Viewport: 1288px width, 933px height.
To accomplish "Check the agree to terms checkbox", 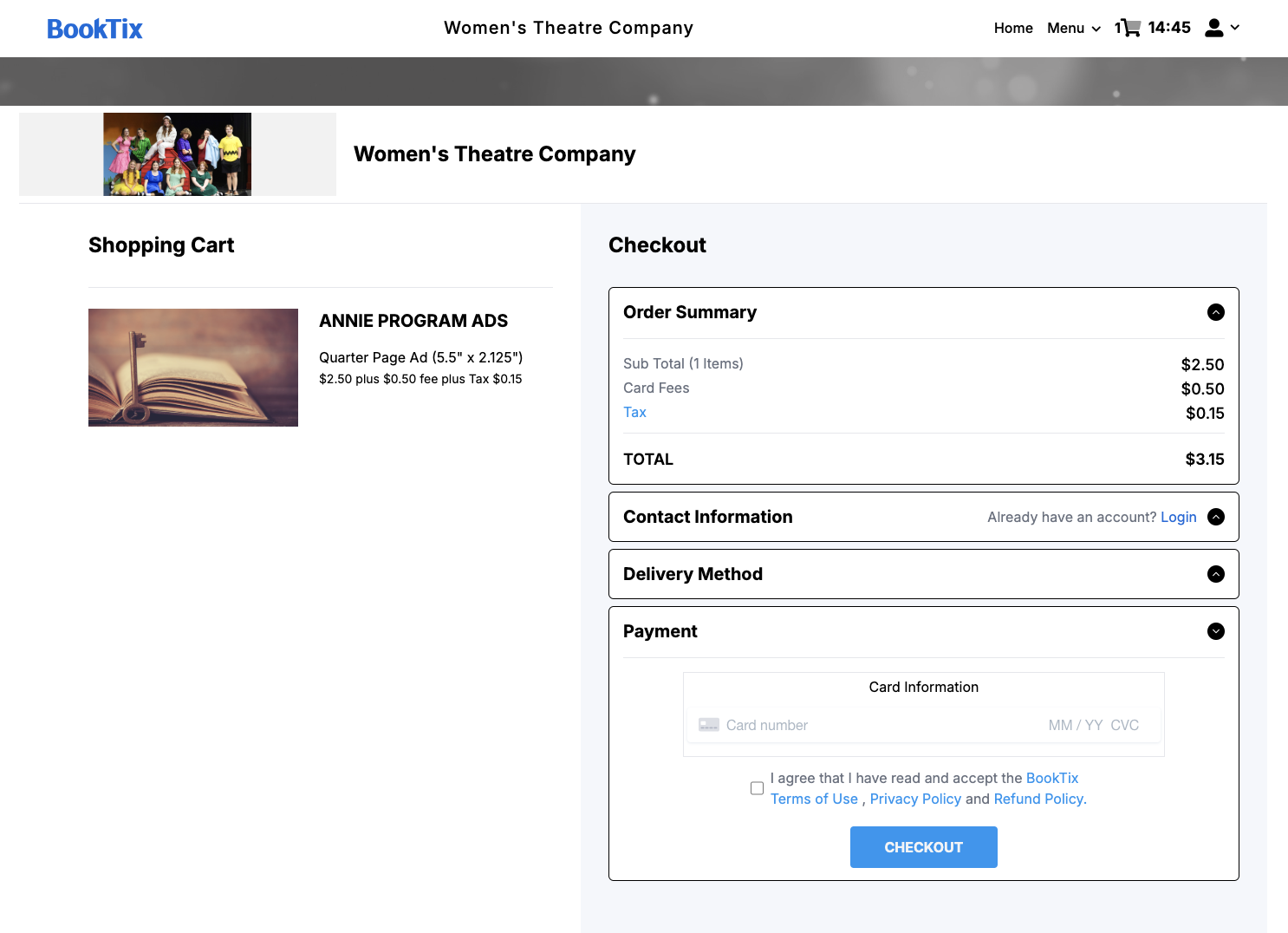I will 757,788.
